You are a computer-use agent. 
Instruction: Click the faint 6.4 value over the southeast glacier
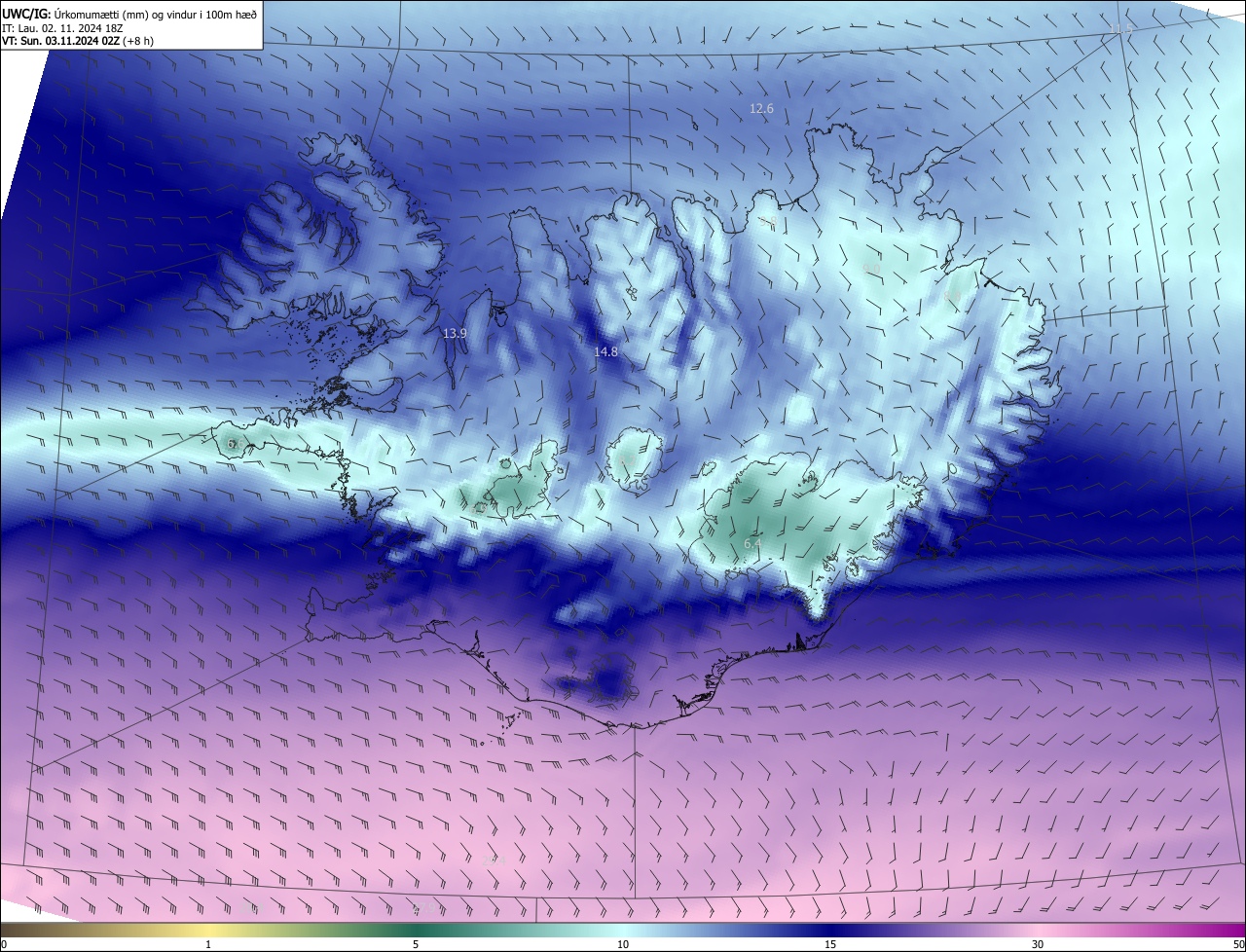(751, 543)
